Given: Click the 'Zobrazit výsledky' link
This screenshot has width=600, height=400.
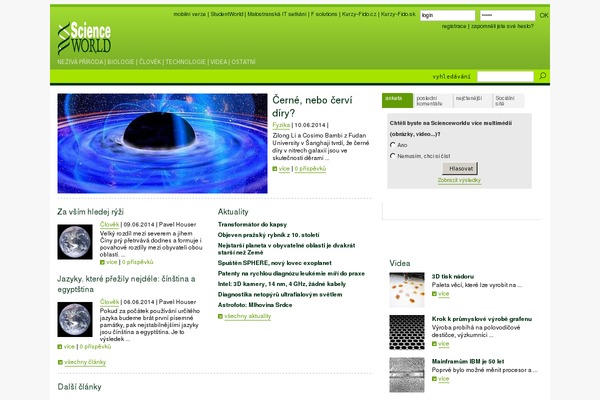Looking at the screenshot, I should [x=459, y=180].
